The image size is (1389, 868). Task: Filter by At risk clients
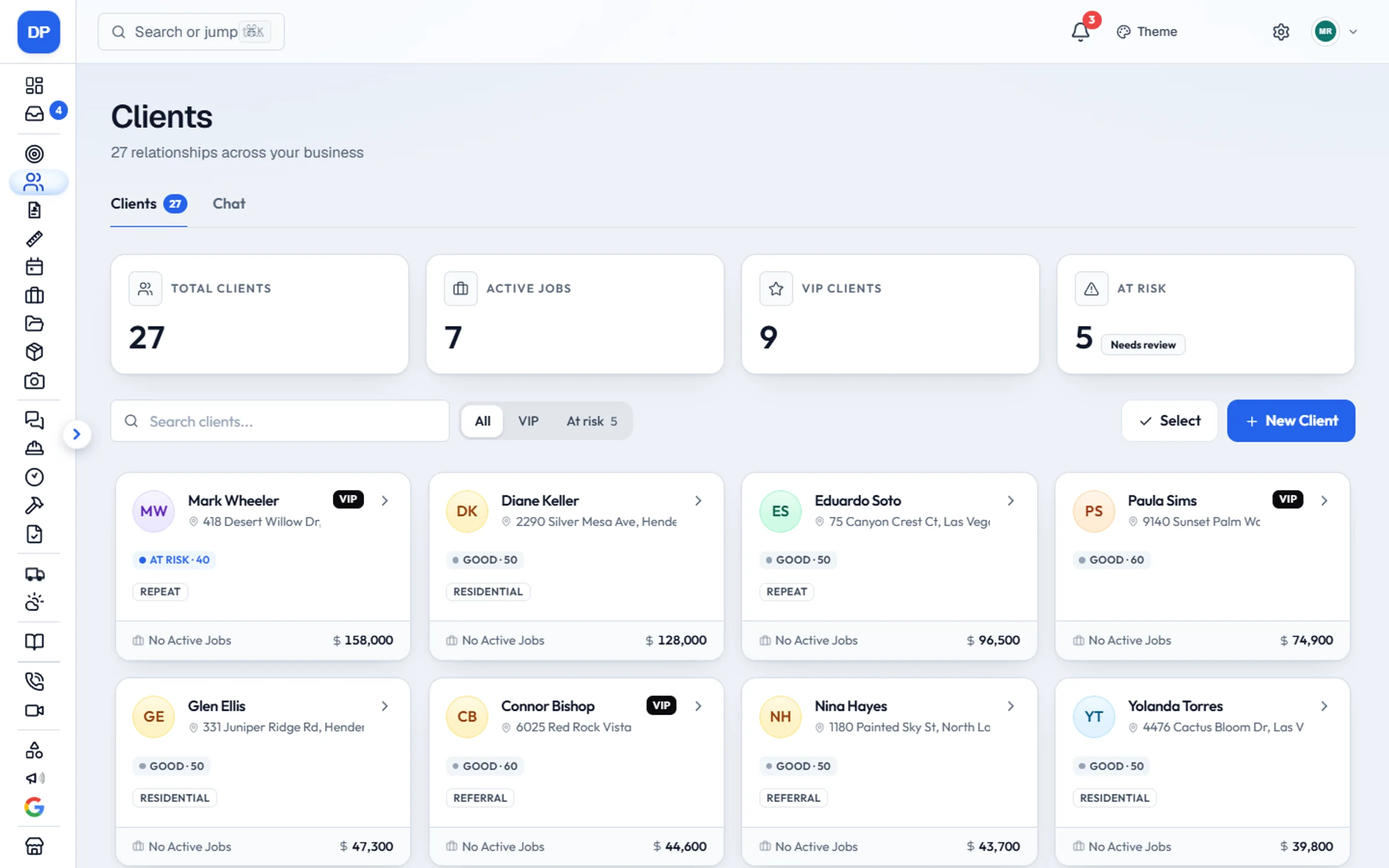click(x=591, y=421)
